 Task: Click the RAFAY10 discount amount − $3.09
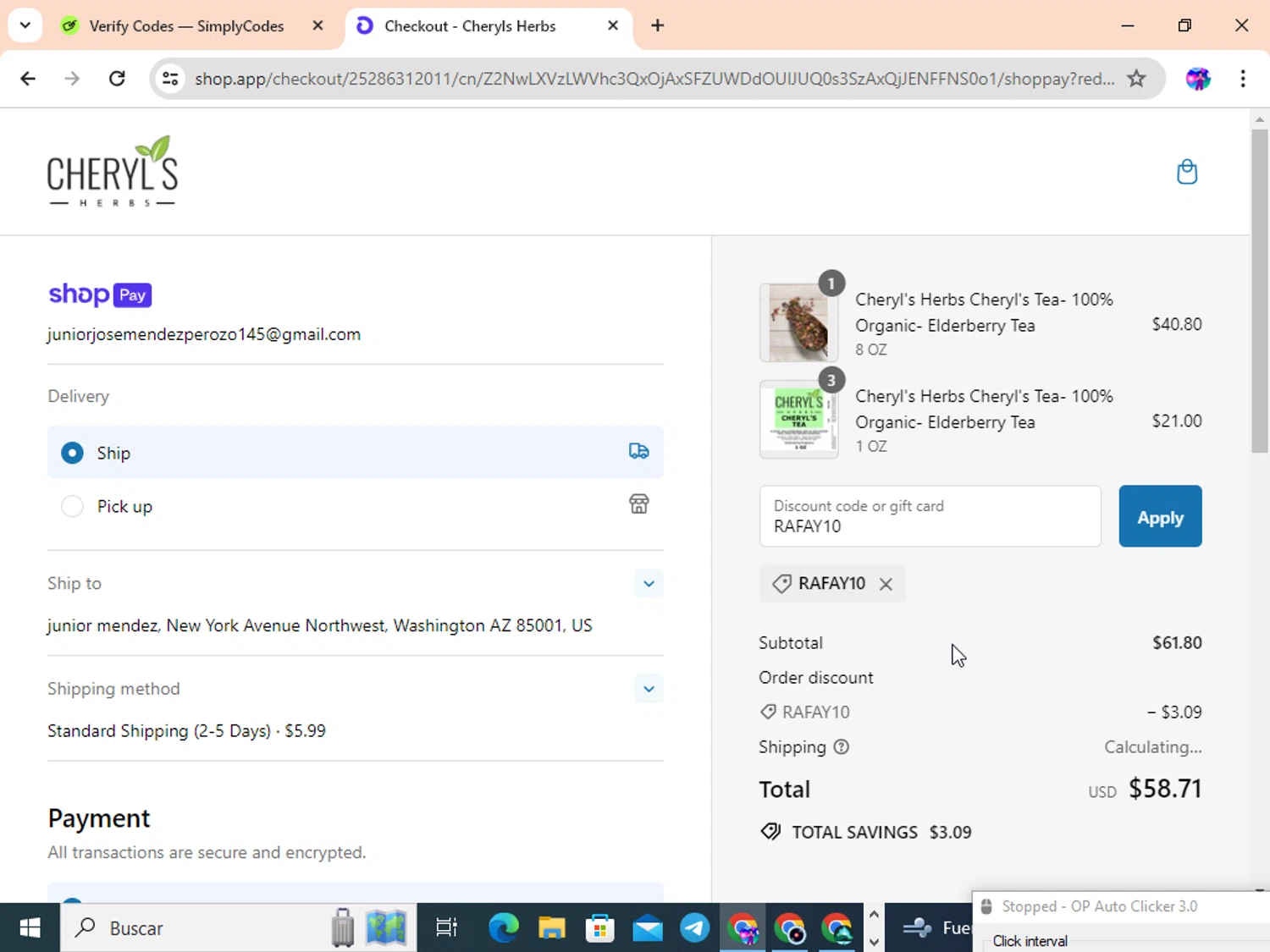point(1174,712)
